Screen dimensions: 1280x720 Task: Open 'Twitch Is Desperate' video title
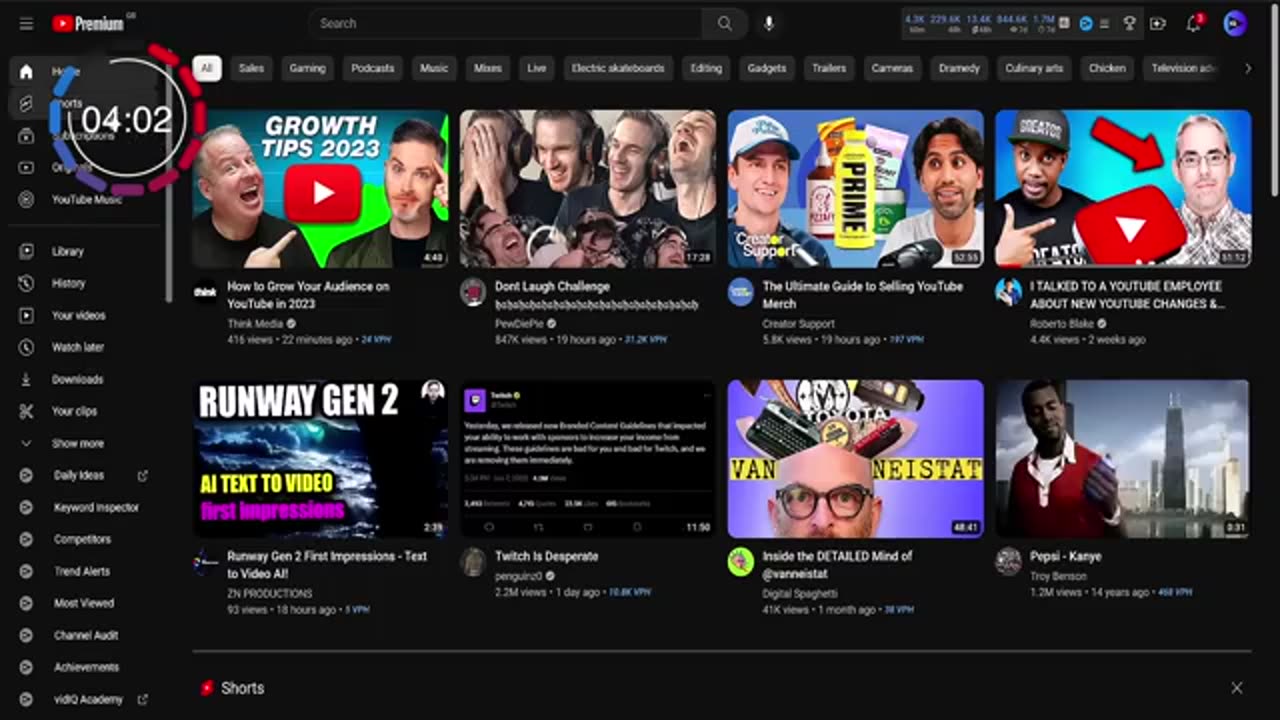pyautogui.click(x=546, y=556)
